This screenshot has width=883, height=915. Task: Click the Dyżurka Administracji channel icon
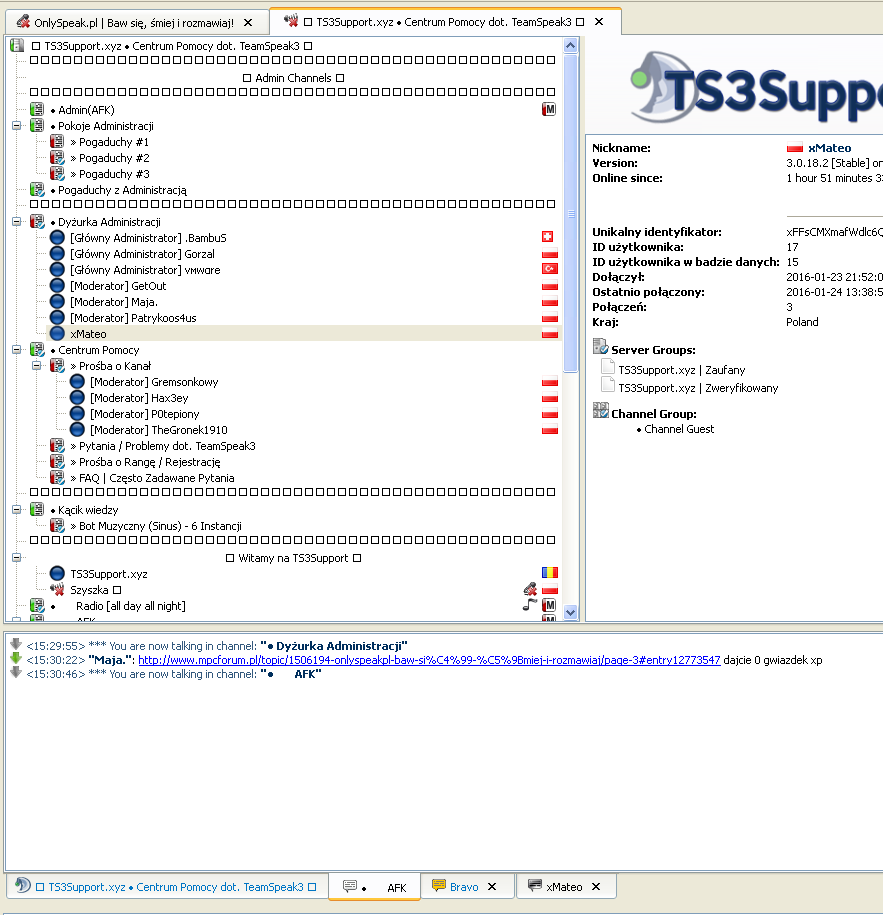click(x=37, y=222)
